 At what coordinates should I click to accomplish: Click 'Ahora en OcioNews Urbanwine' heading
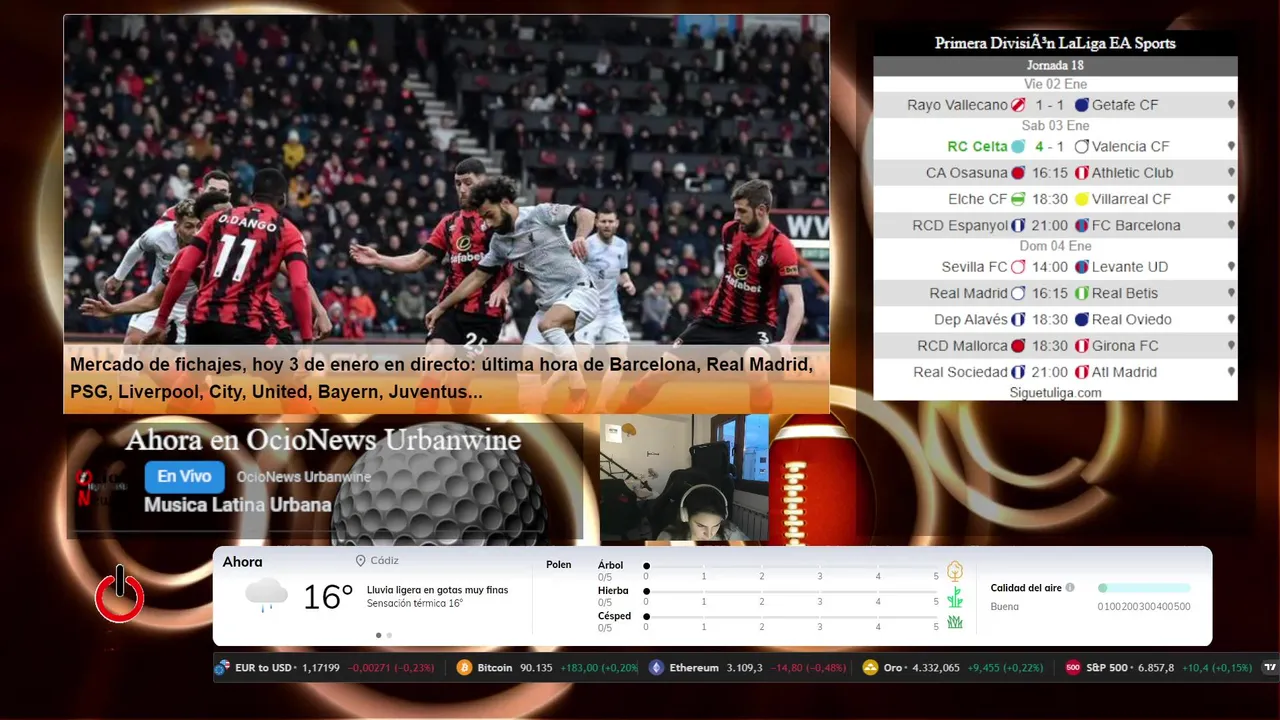(323, 440)
